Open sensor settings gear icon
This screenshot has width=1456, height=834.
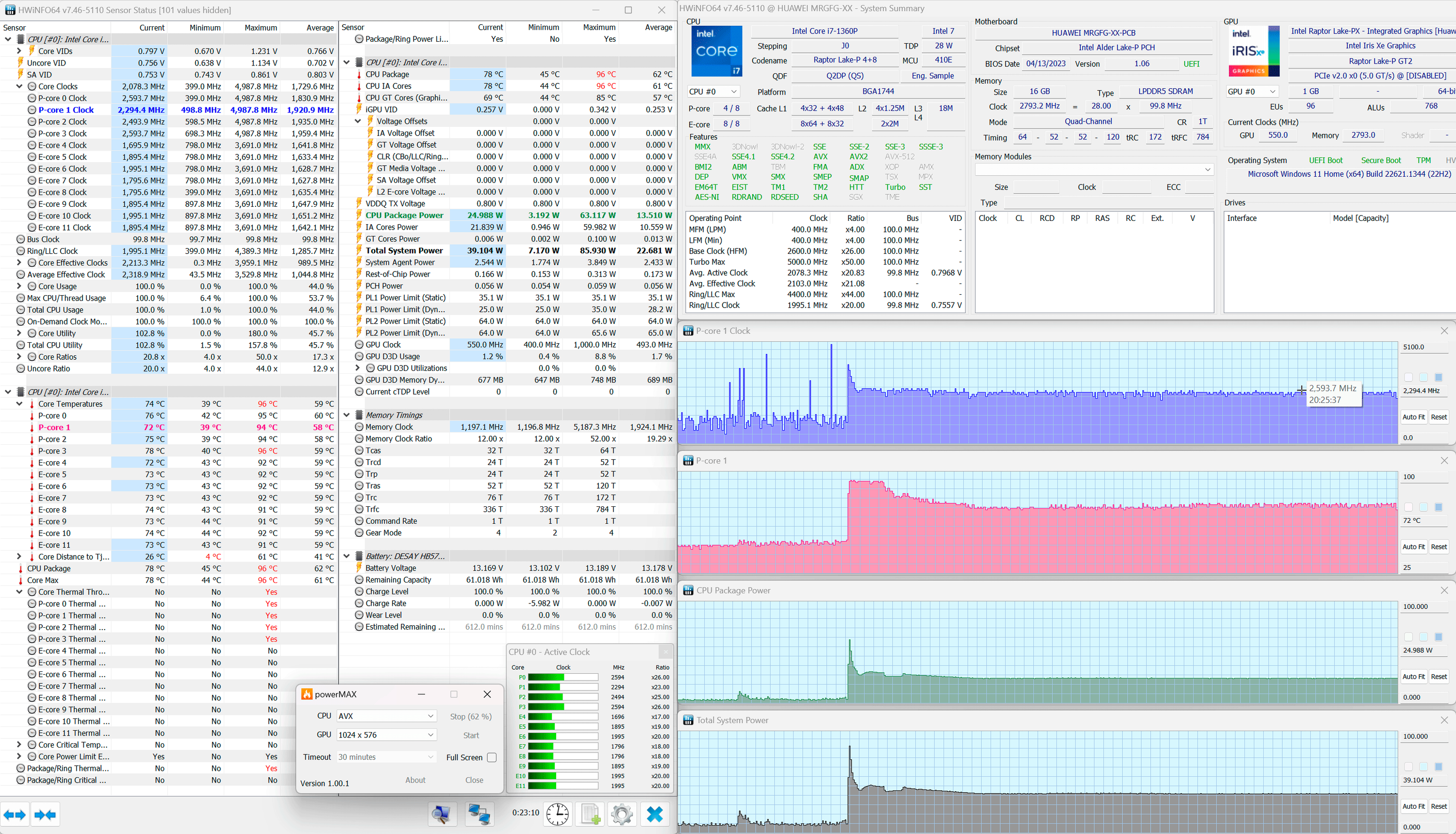click(x=622, y=814)
